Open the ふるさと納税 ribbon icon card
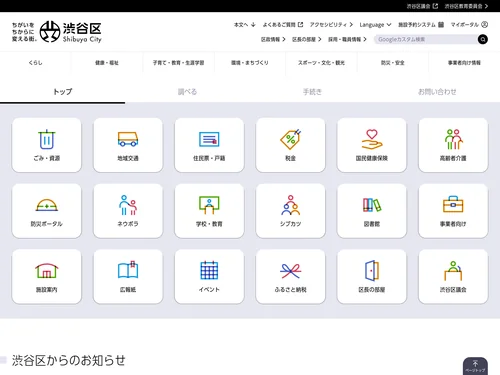Screen dimensions: 500x375 [x=291, y=276]
